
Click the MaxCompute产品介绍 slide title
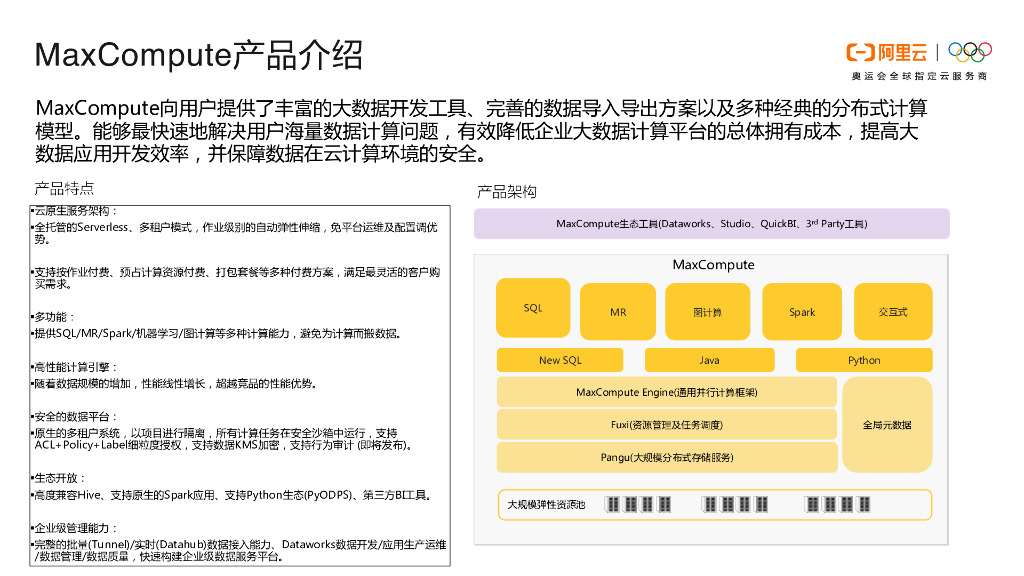click(198, 54)
